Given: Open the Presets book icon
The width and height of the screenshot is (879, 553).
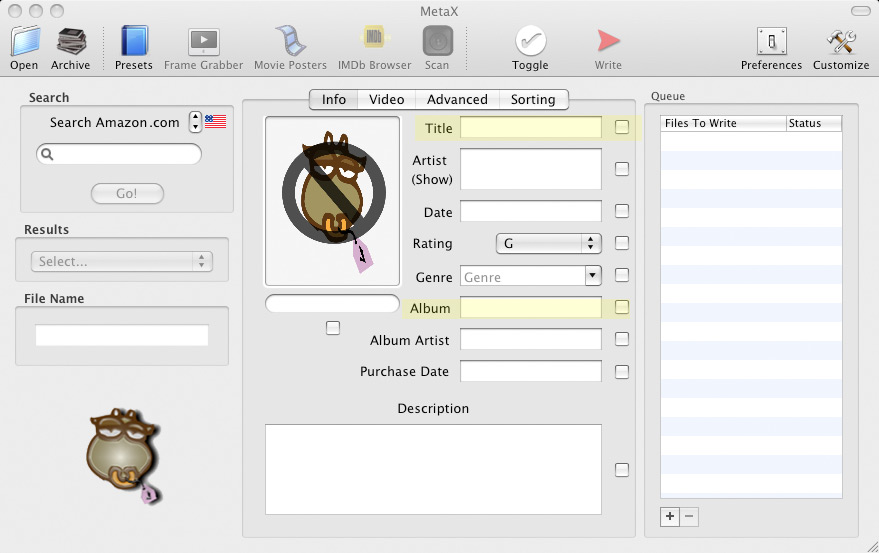Looking at the screenshot, I should pos(134,41).
